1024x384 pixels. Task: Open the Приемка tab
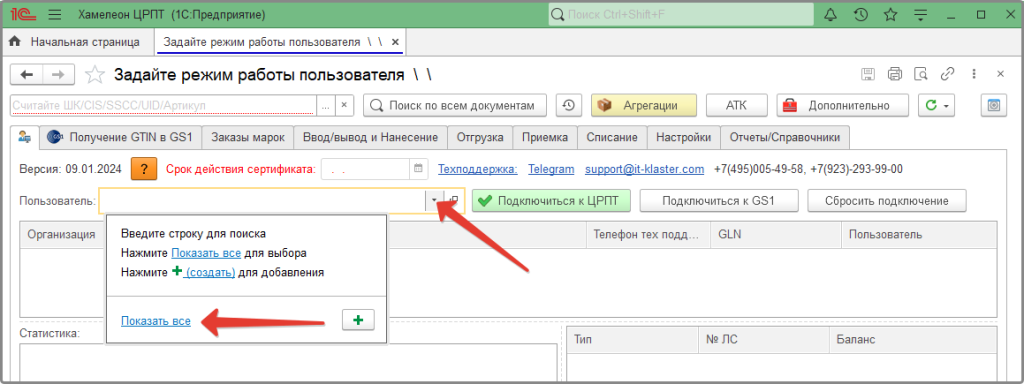(x=545, y=138)
